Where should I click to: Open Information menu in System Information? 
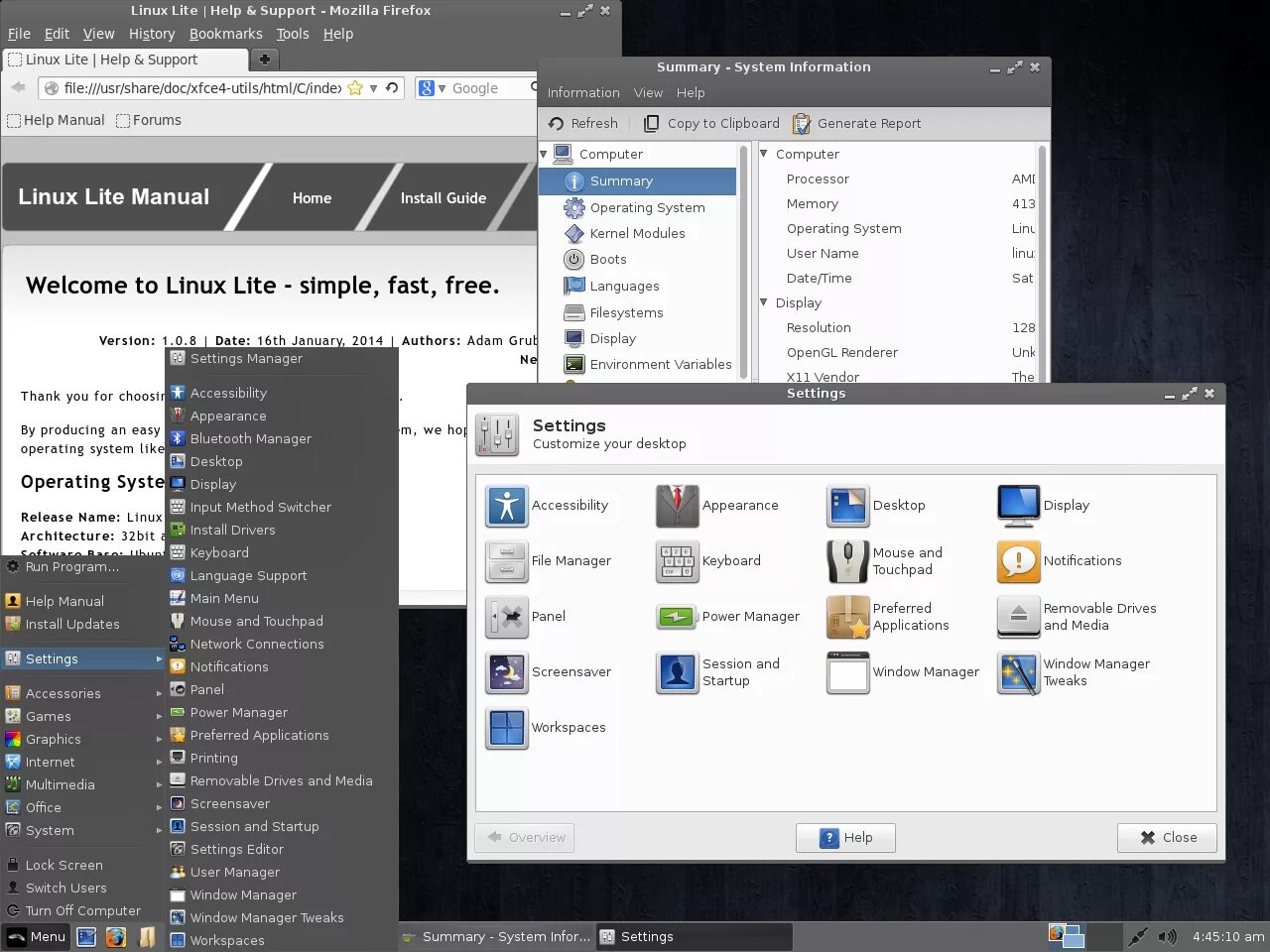pos(583,93)
